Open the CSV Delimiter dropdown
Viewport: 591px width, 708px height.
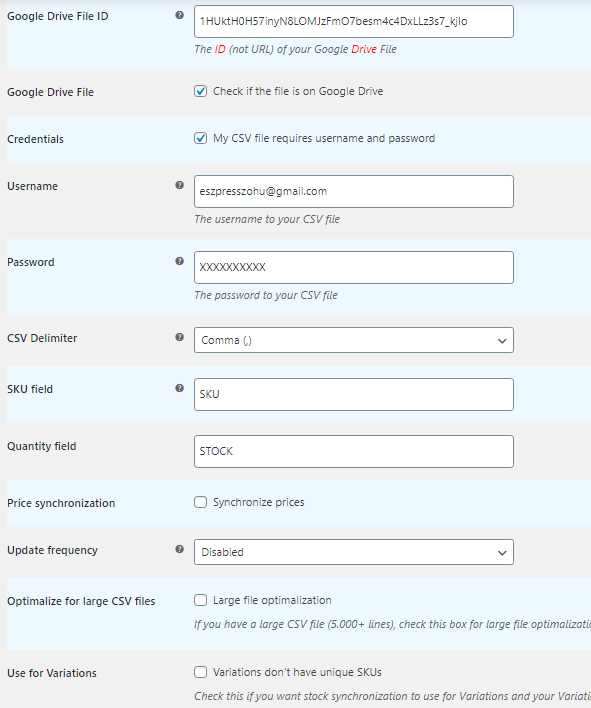(354, 340)
